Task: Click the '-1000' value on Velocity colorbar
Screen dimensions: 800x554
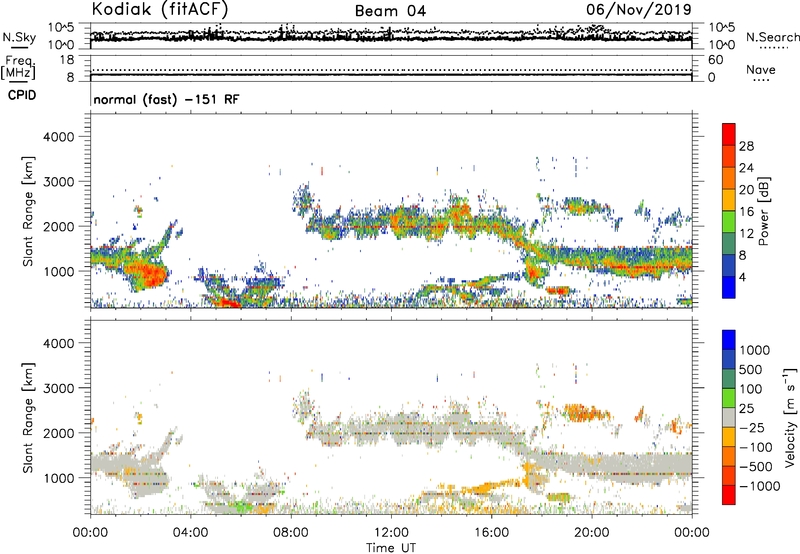Action: coord(759,486)
